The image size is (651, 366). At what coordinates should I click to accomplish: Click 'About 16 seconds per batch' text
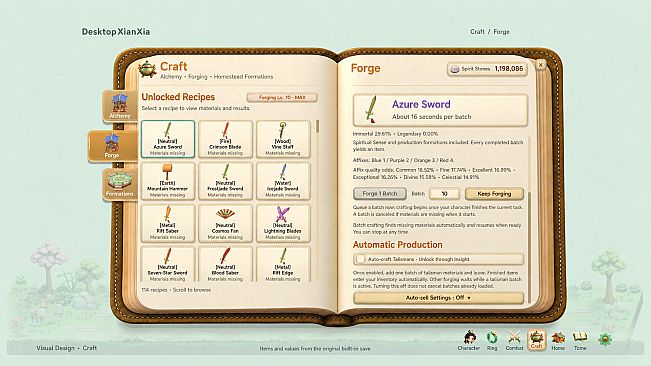tap(431, 117)
